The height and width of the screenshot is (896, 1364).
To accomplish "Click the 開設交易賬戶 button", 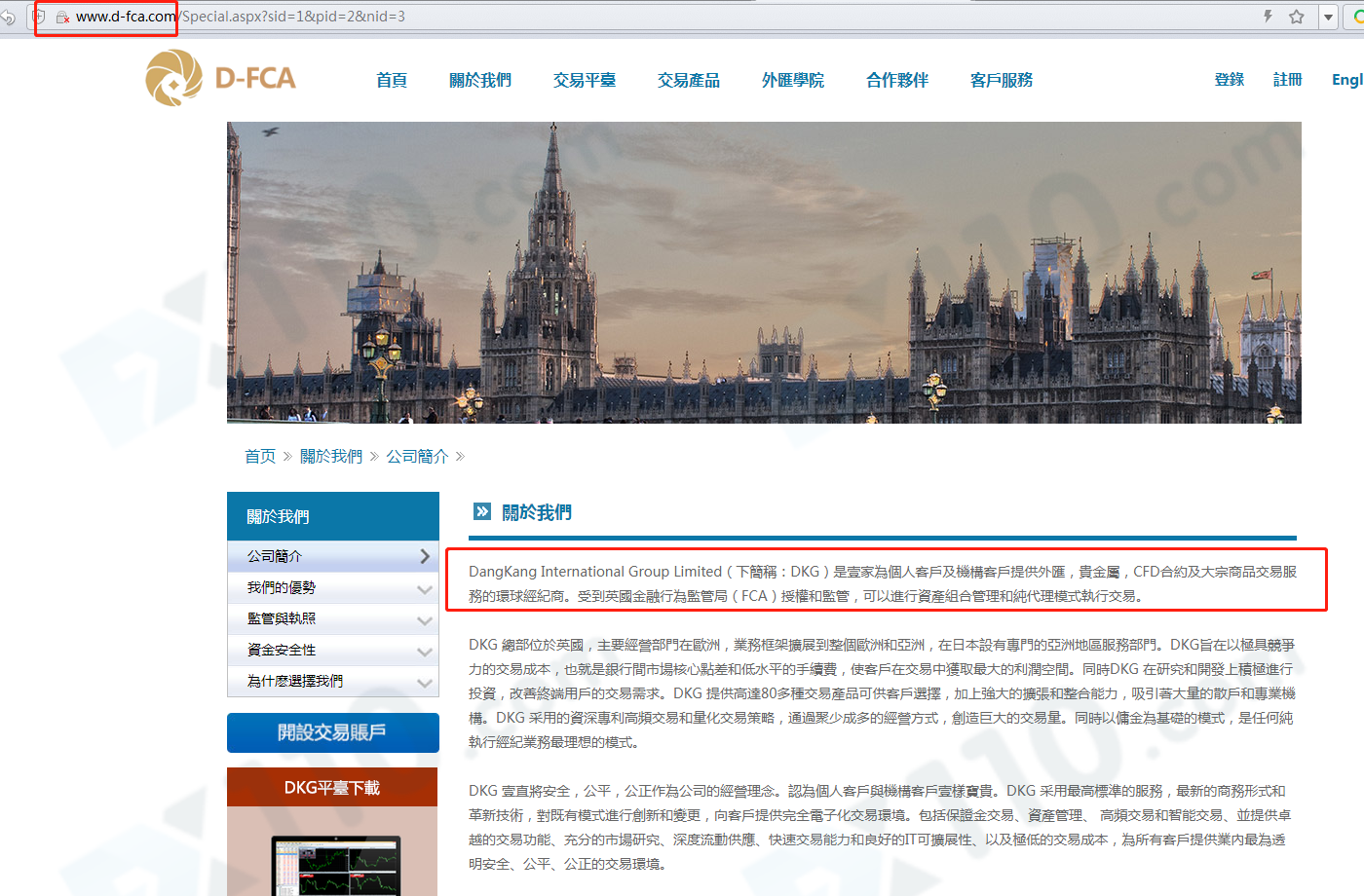I will click(333, 732).
